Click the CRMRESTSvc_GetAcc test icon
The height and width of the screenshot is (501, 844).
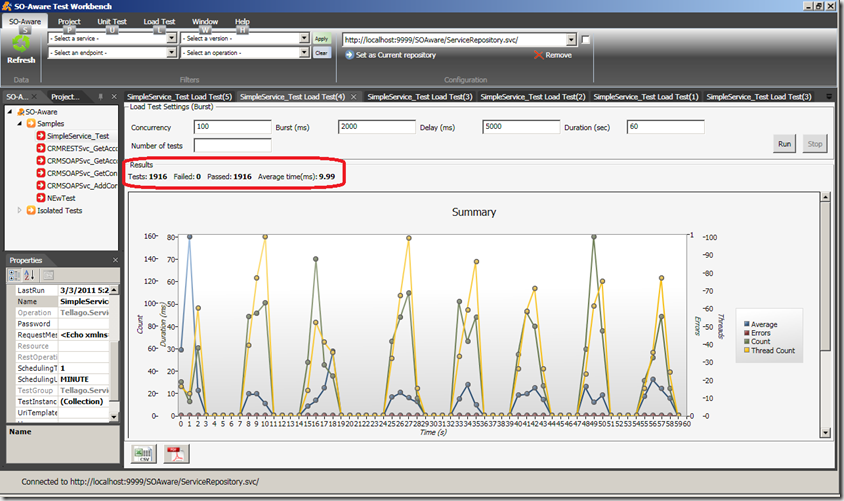[x=41, y=148]
